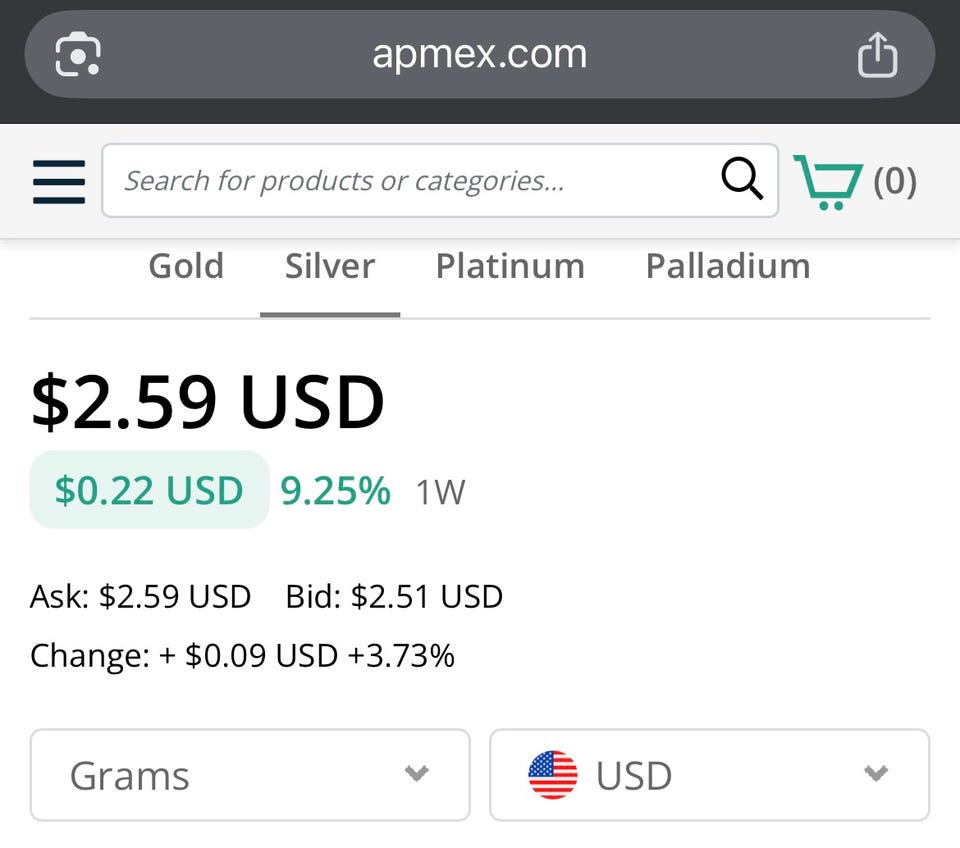Screen dimensions: 960x848
Task: Expand the Grams weight unit dropdown
Action: (250, 775)
